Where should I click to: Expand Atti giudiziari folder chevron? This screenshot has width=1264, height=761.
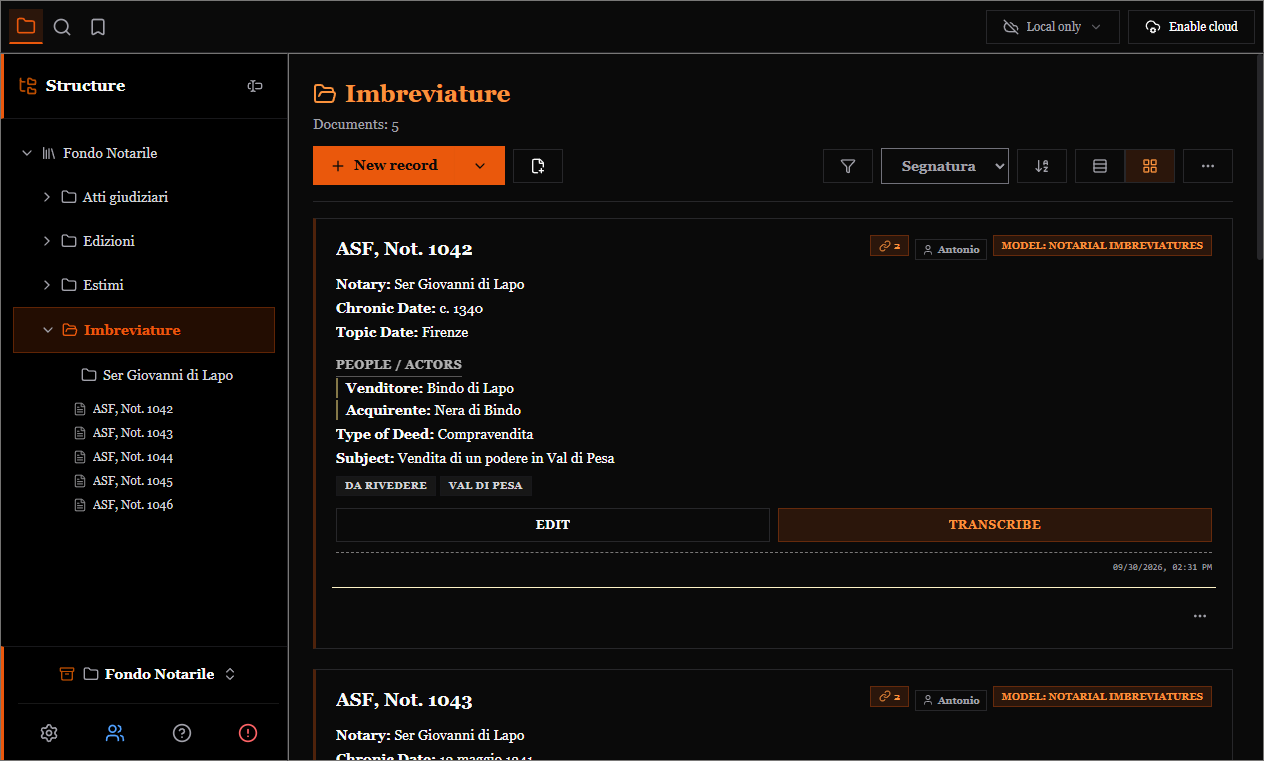(47, 197)
